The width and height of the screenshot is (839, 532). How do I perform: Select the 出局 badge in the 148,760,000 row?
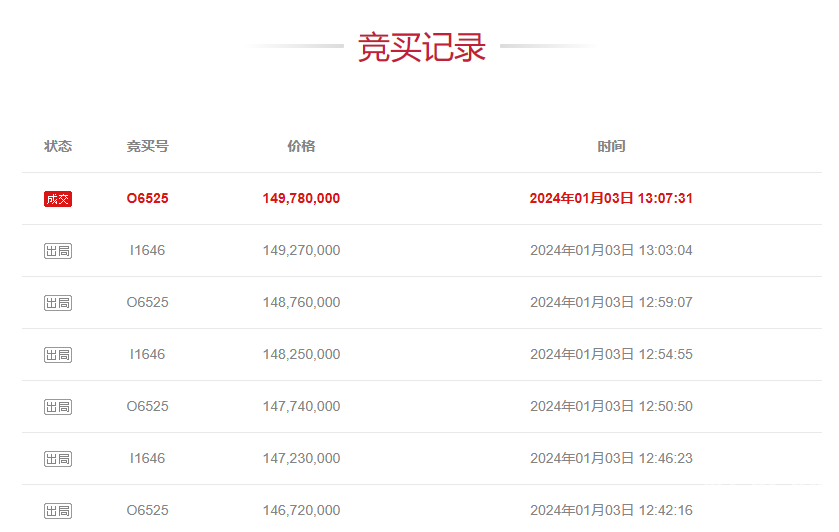tap(58, 303)
